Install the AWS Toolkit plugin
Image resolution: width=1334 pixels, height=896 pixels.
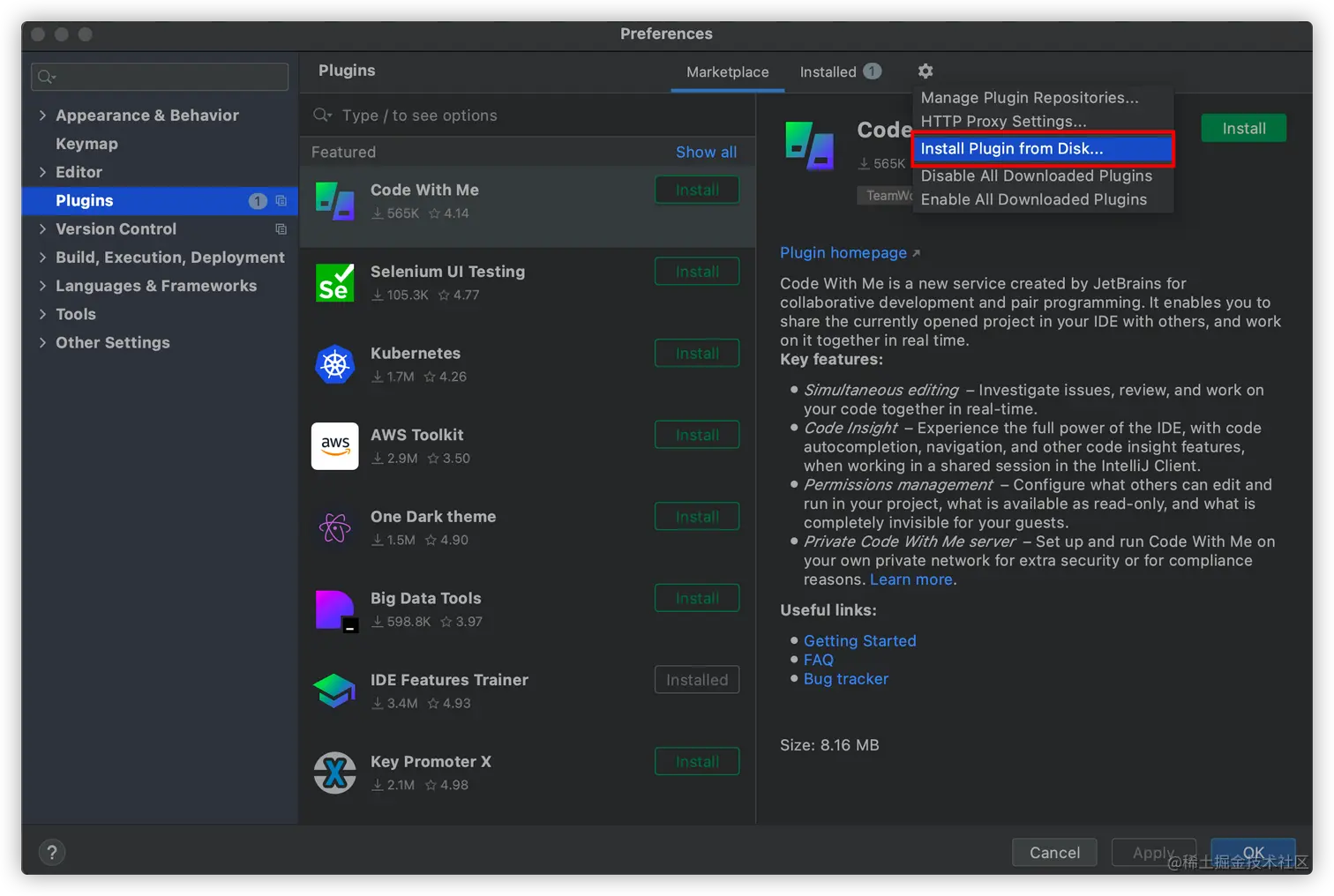tap(697, 436)
